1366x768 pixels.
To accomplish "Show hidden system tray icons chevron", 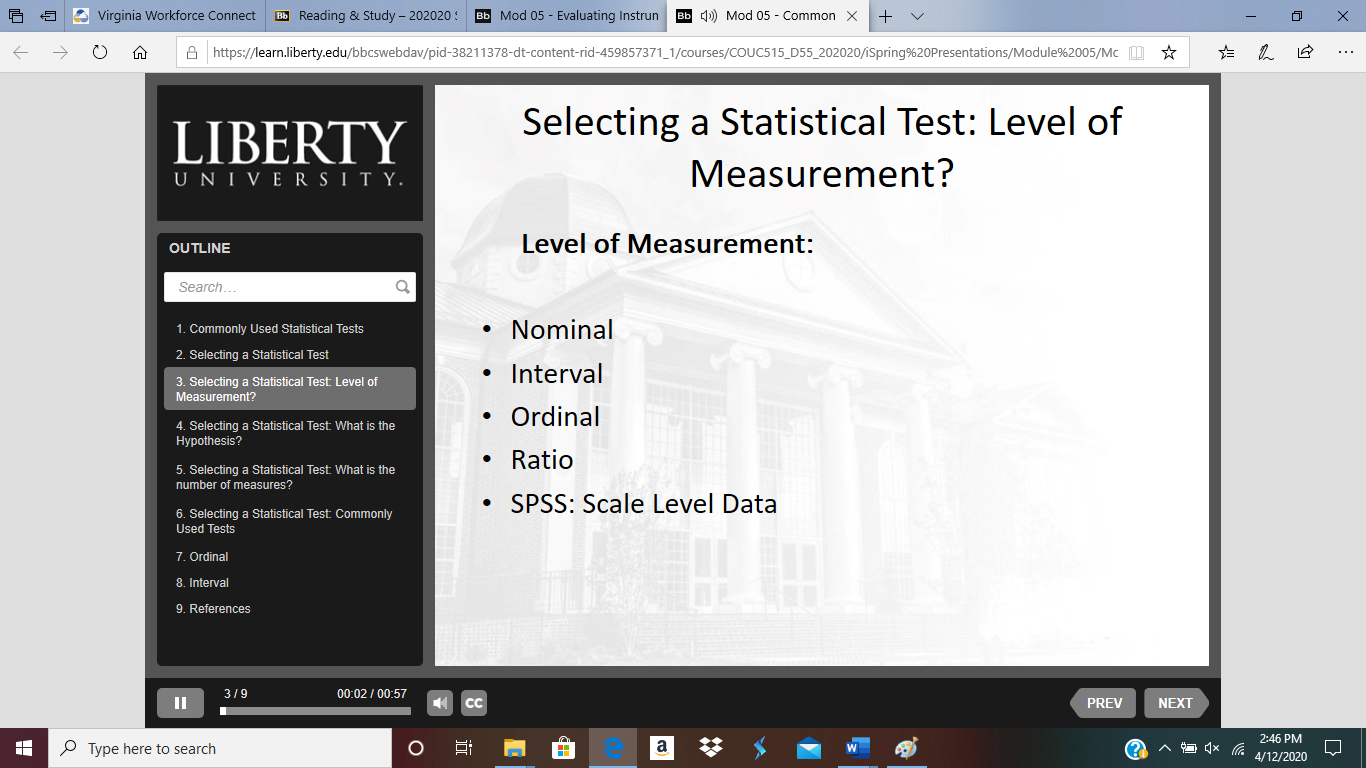I will pyautogui.click(x=1165, y=748).
